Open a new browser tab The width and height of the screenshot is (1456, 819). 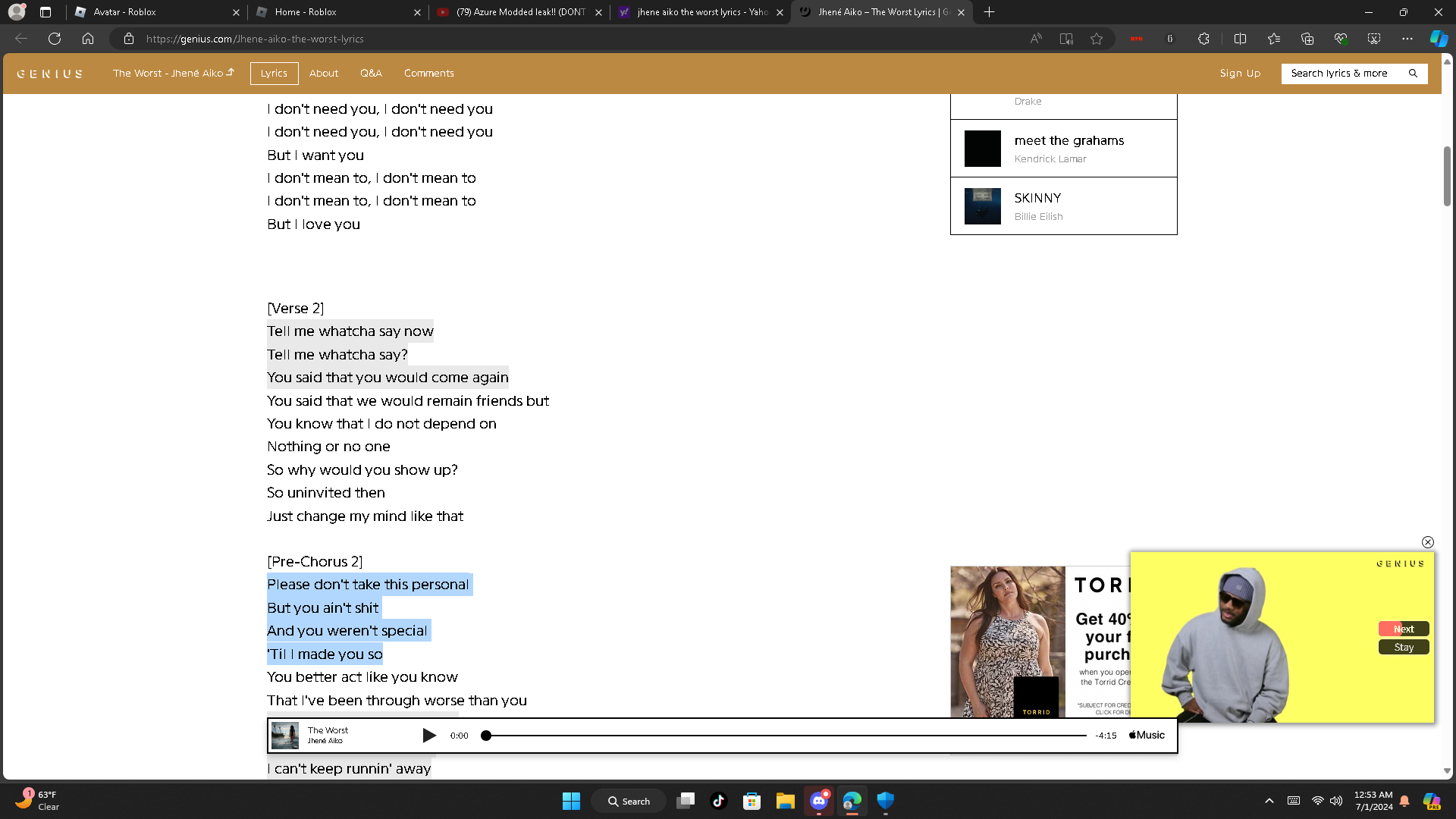click(x=989, y=12)
